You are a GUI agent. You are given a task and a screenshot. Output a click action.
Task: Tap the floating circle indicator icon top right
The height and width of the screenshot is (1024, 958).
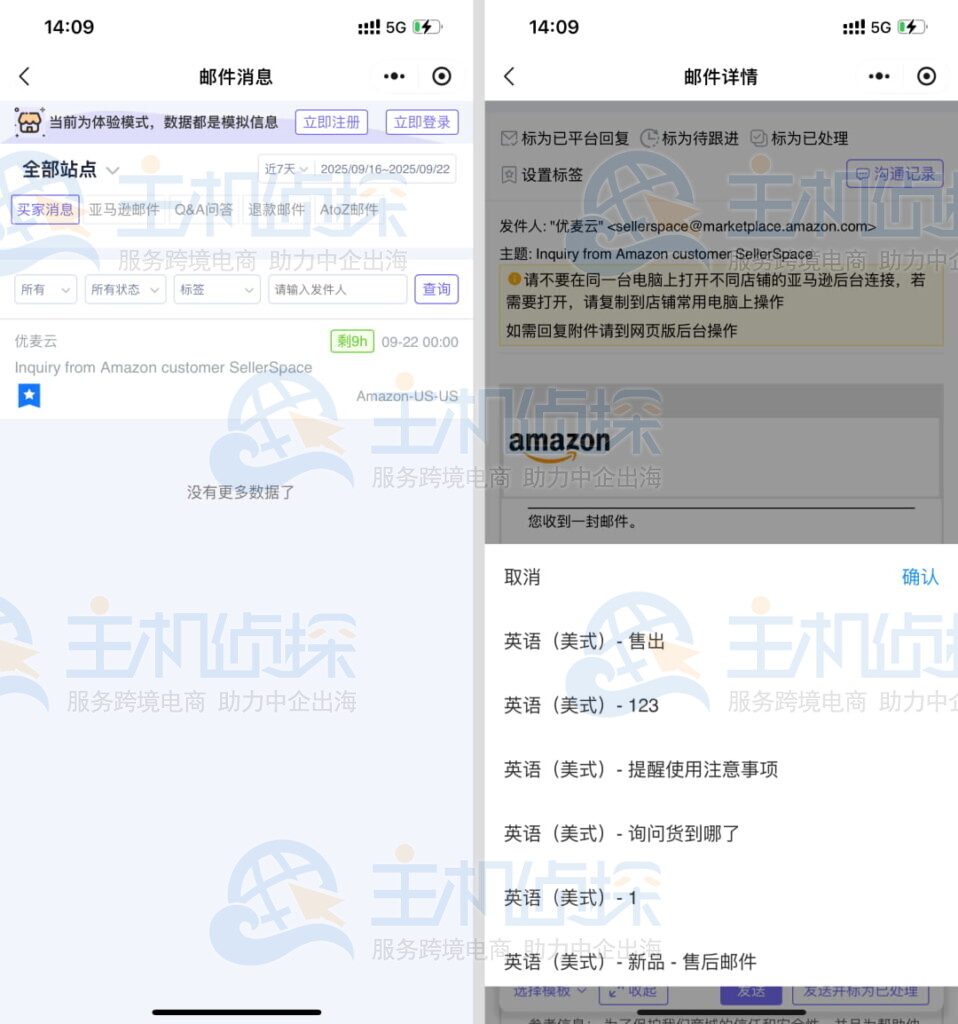[x=441, y=76]
